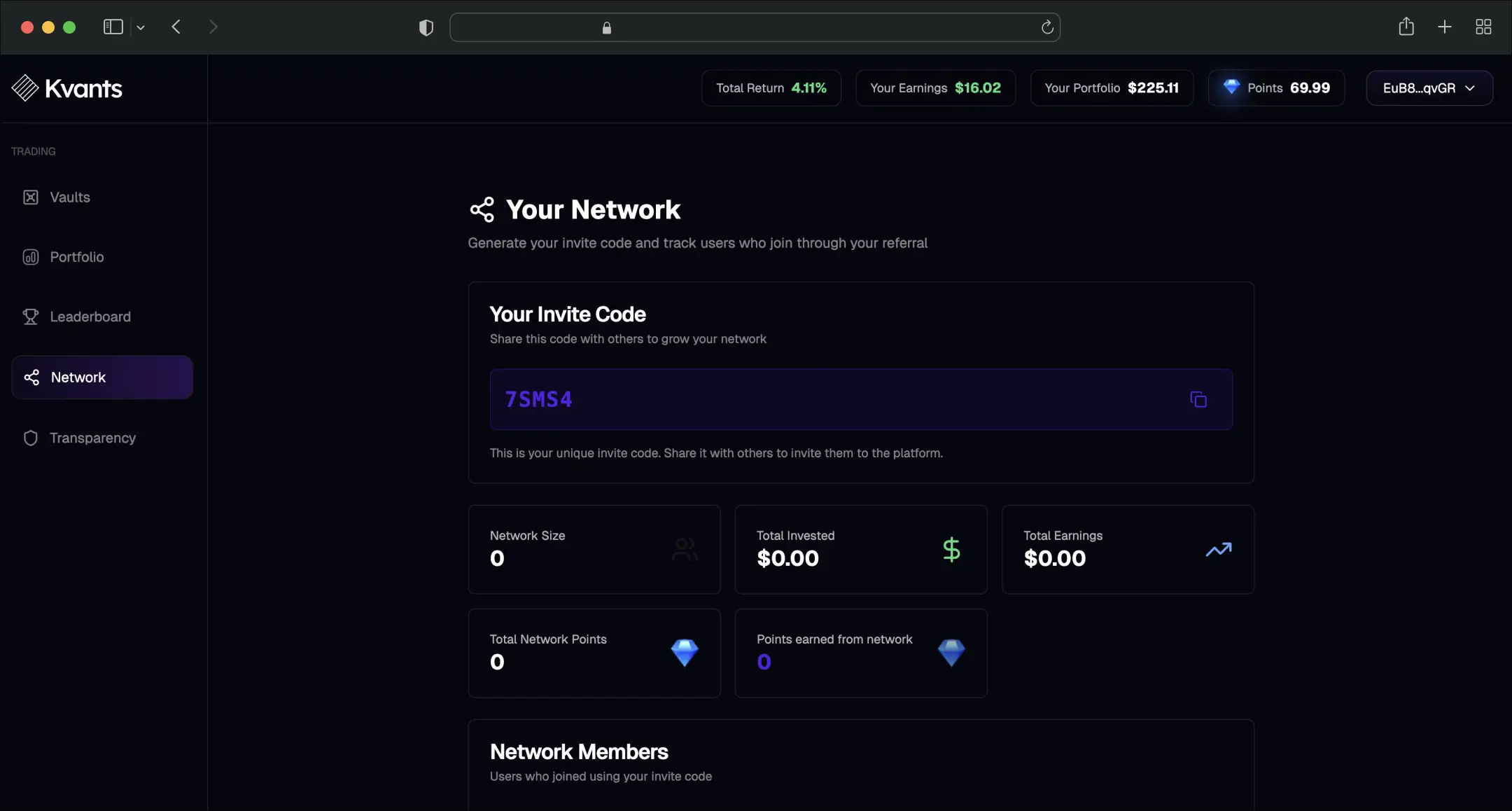Open the privacy shield report

pos(426,28)
